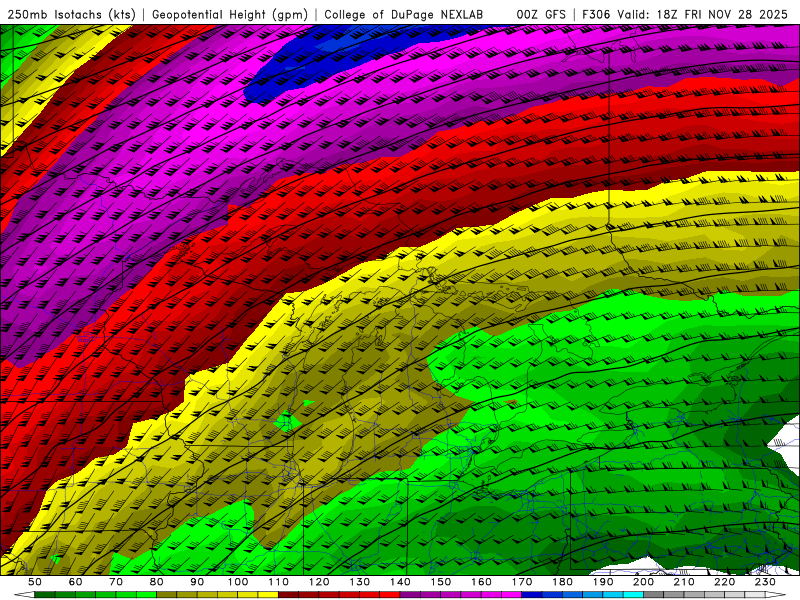
Task: Click the legend value 230
Action: 765,582
